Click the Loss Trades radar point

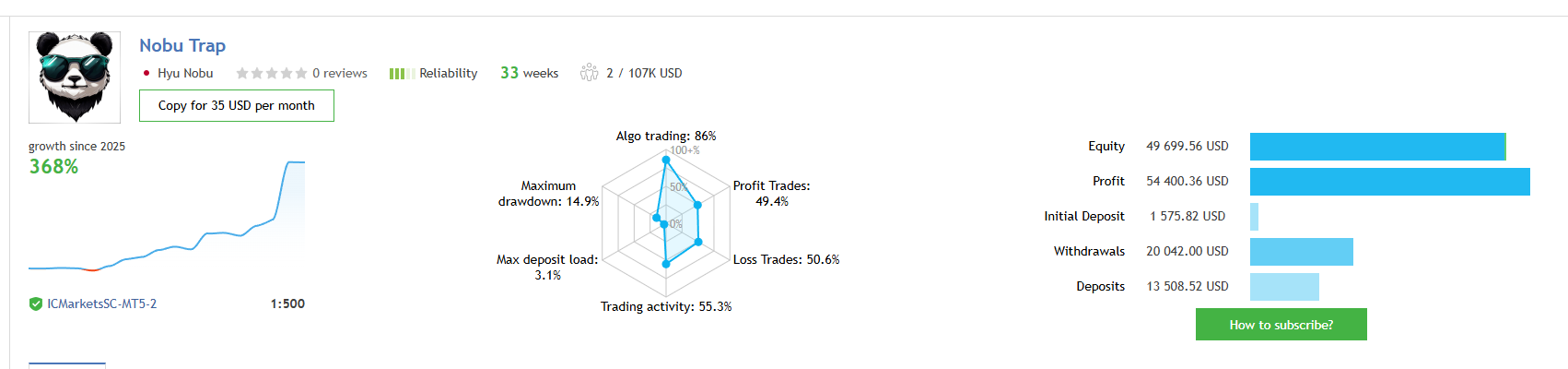[698, 243]
